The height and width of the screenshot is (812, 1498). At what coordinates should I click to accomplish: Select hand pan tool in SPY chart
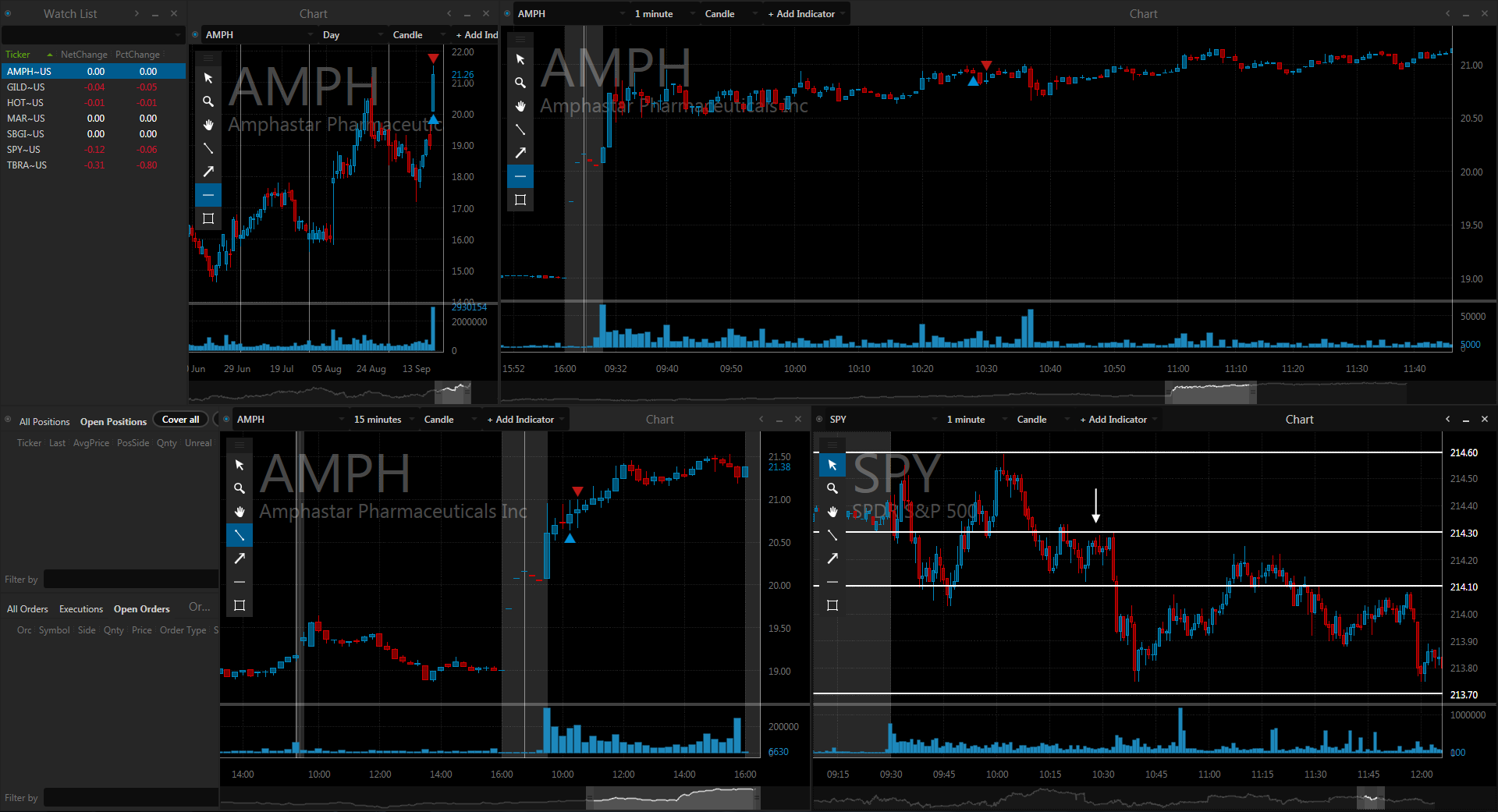[x=832, y=512]
